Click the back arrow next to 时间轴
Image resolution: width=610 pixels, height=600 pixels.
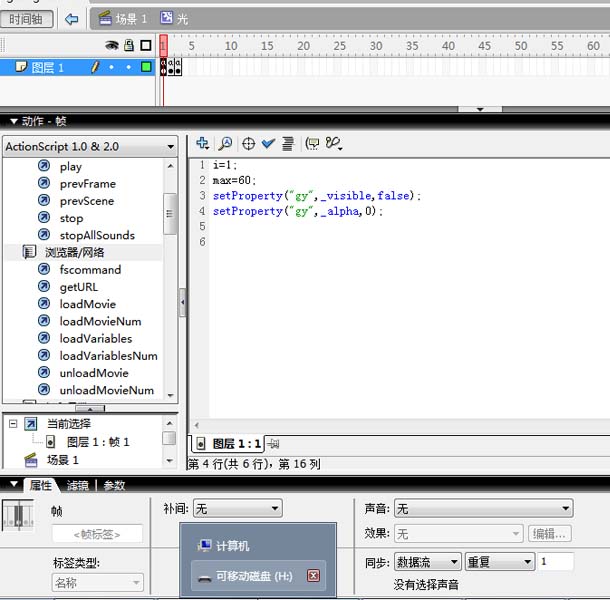tap(72, 19)
